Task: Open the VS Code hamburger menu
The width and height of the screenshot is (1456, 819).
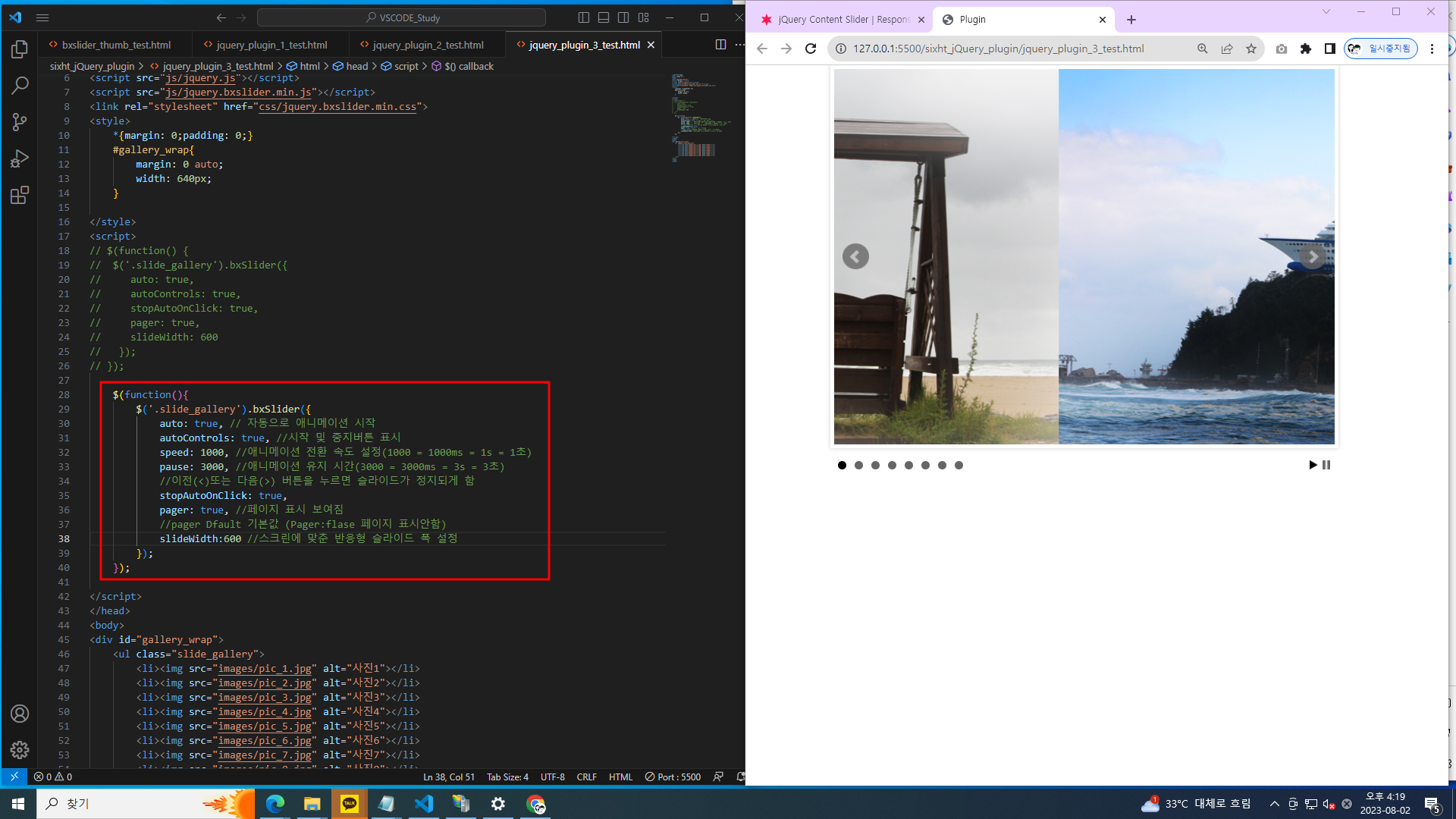Action: coord(42,17)
